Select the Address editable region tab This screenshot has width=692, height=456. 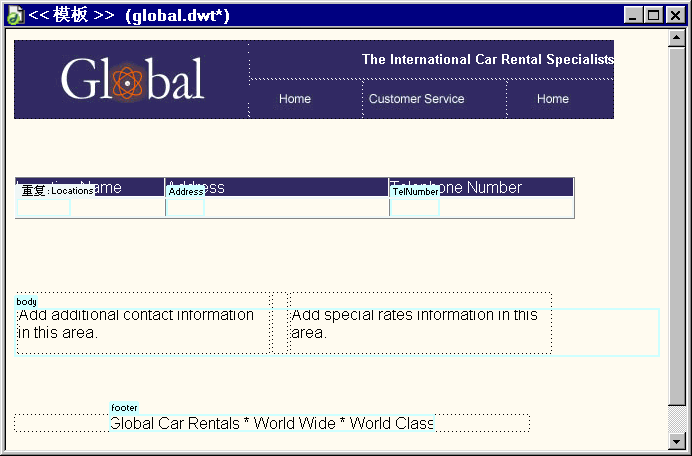[x=186, y=192]
